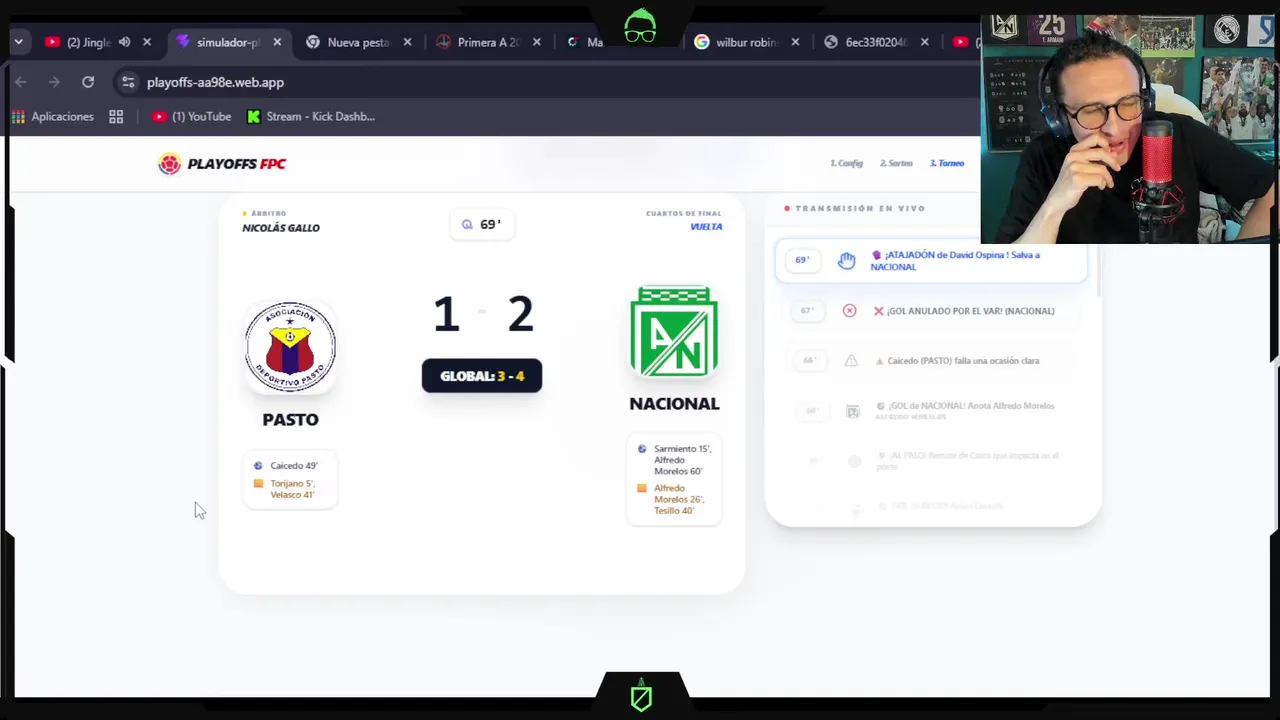Click the PASTO team name
This screenshot has width=1280, height=720.
290,419
